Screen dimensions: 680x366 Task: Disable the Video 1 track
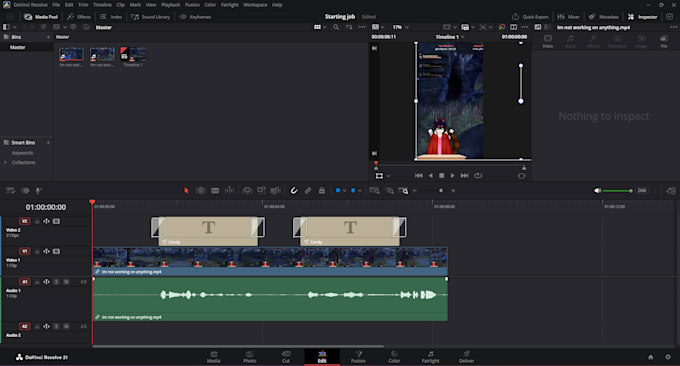coord(56,251)
